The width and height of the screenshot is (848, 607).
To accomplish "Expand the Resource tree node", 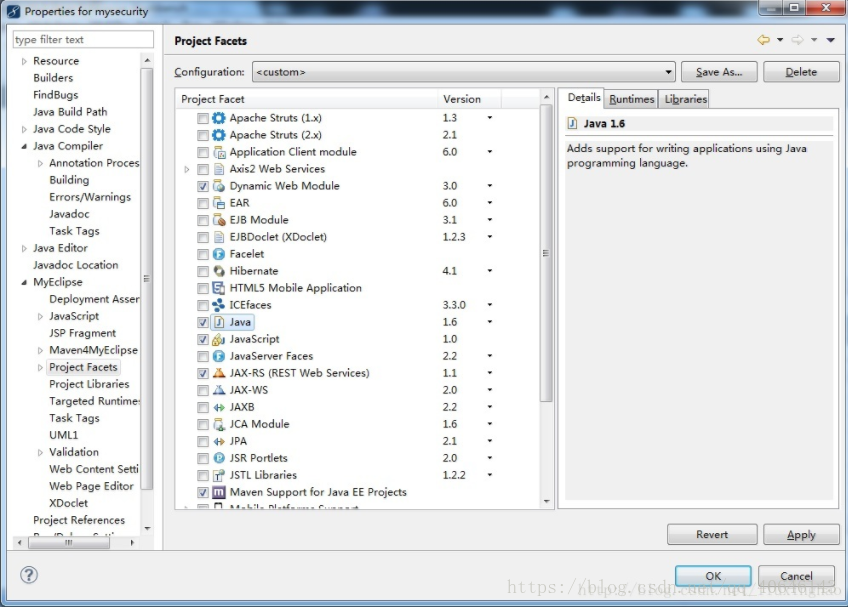I will [24, 61].
